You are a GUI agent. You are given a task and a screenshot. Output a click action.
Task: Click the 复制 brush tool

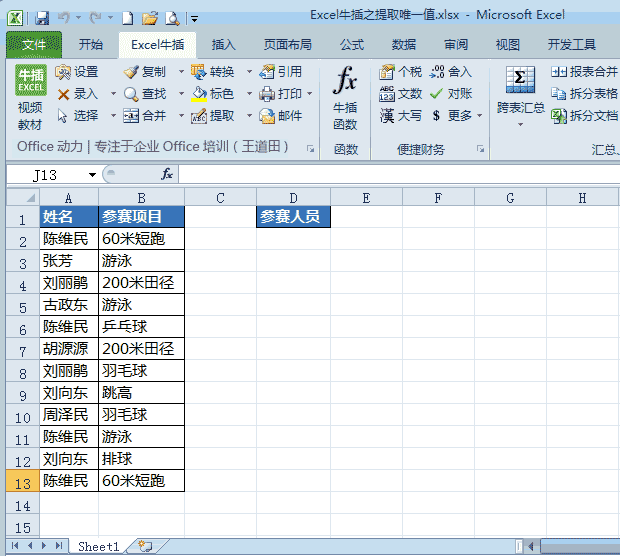click(x=144, y=72)
